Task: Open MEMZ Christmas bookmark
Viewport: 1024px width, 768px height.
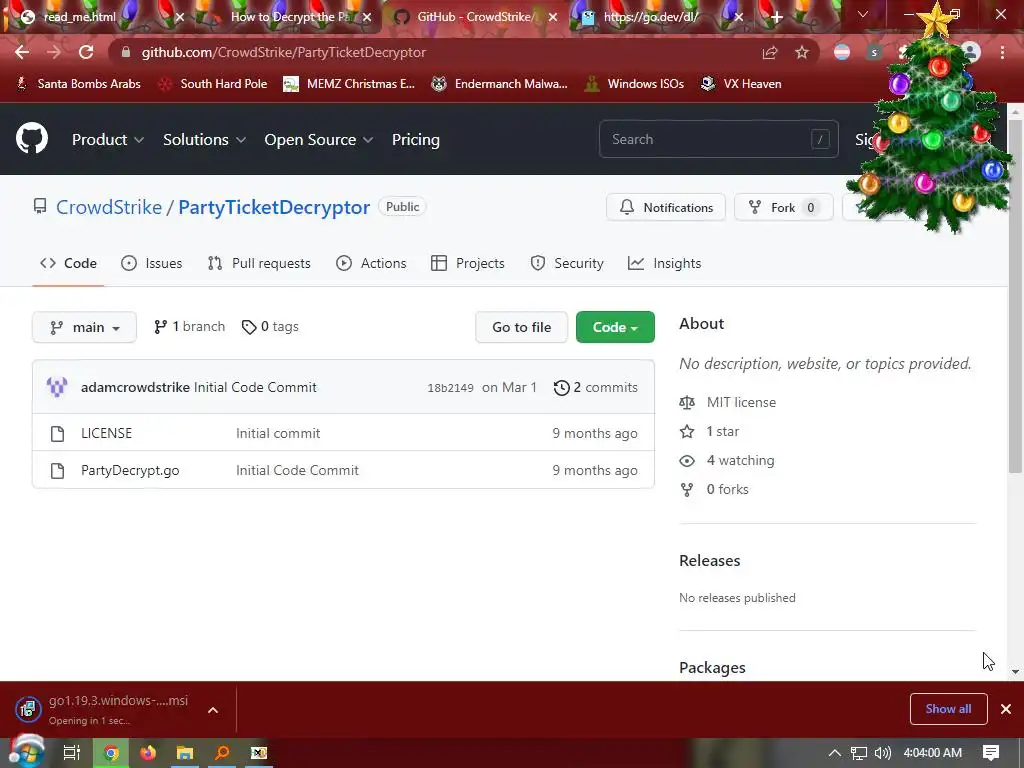Action: tap(349, 84)
